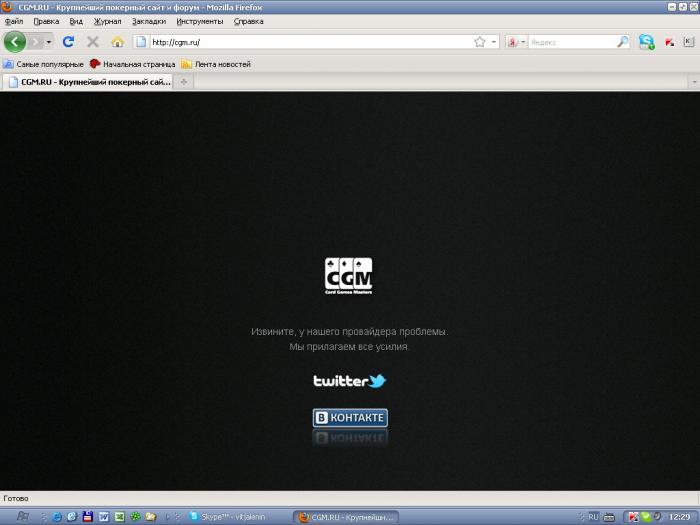
Task: Click the green Back navigation arrow
Action: (15, 42)
